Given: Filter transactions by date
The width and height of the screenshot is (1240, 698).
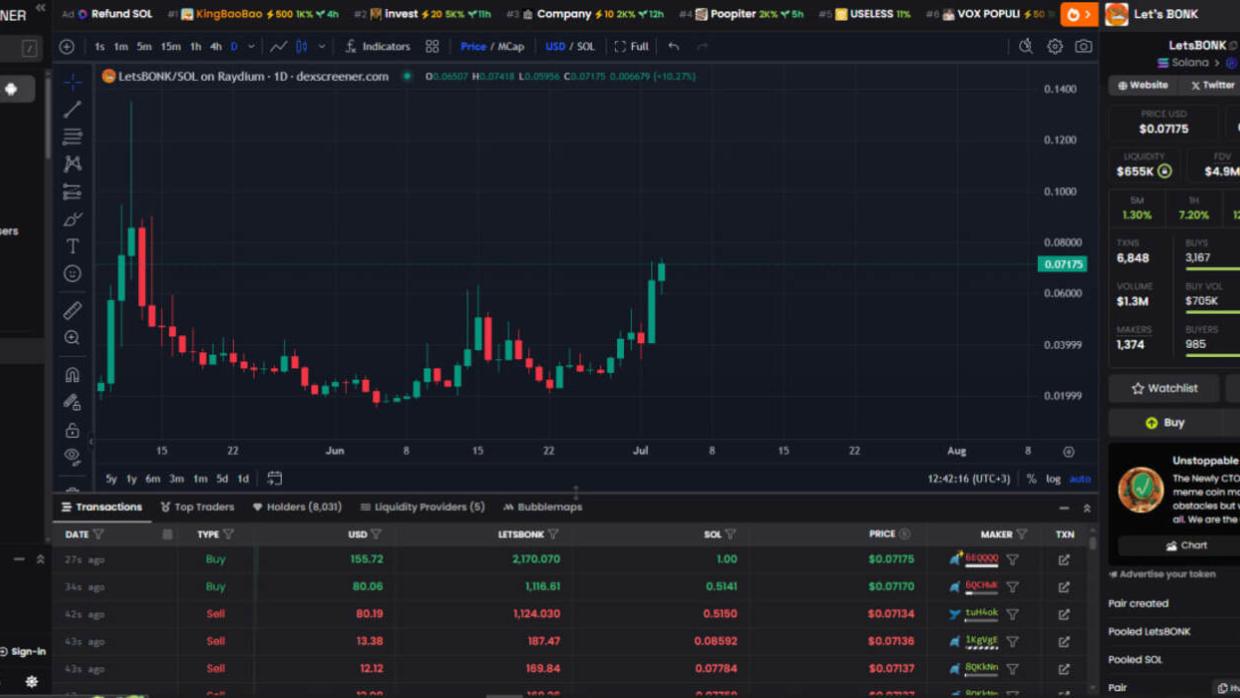Looking at the screenshot, I should coord(98,535).
